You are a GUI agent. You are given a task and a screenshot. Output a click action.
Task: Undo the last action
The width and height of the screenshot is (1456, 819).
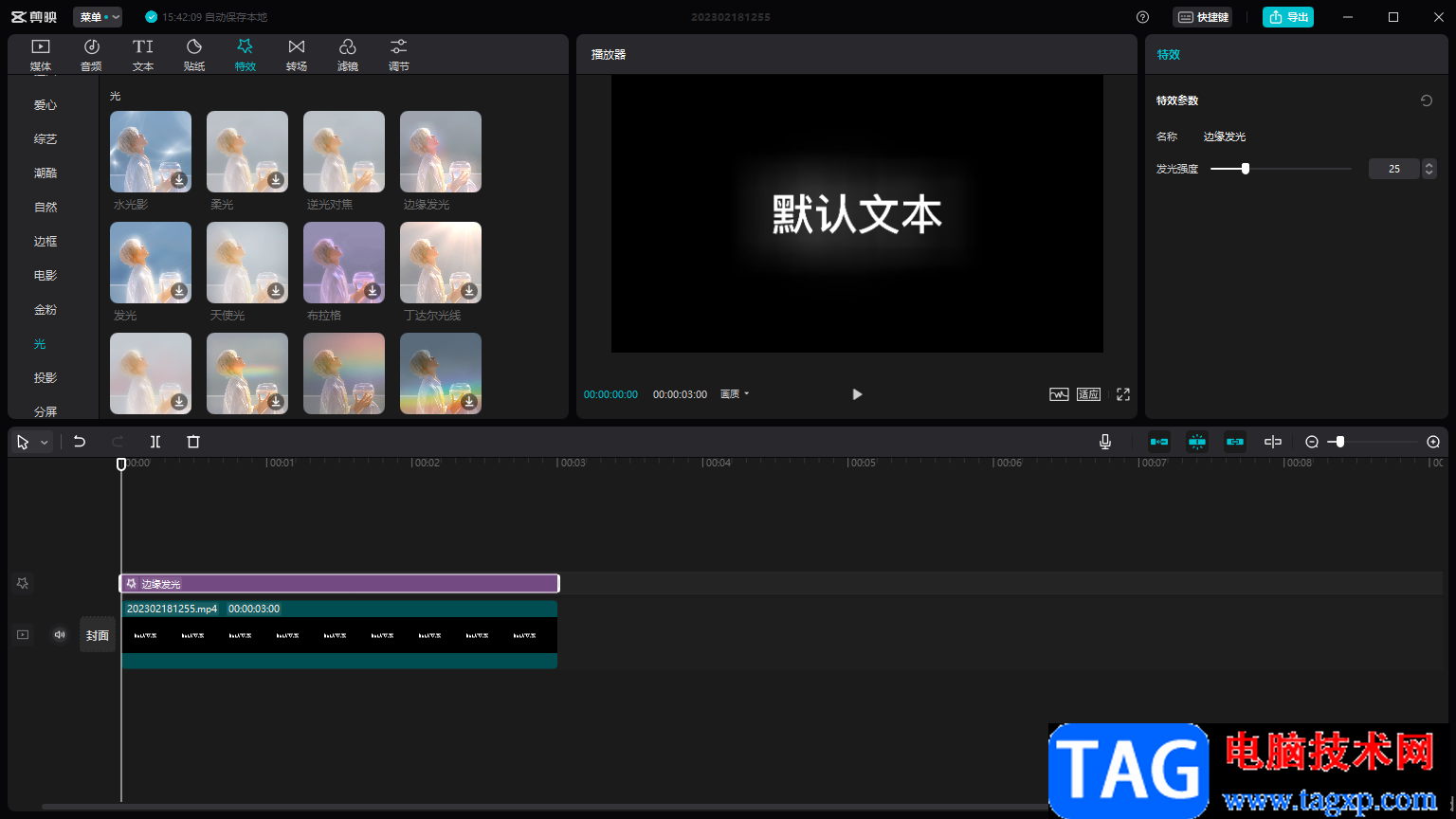tap(80, 442)
